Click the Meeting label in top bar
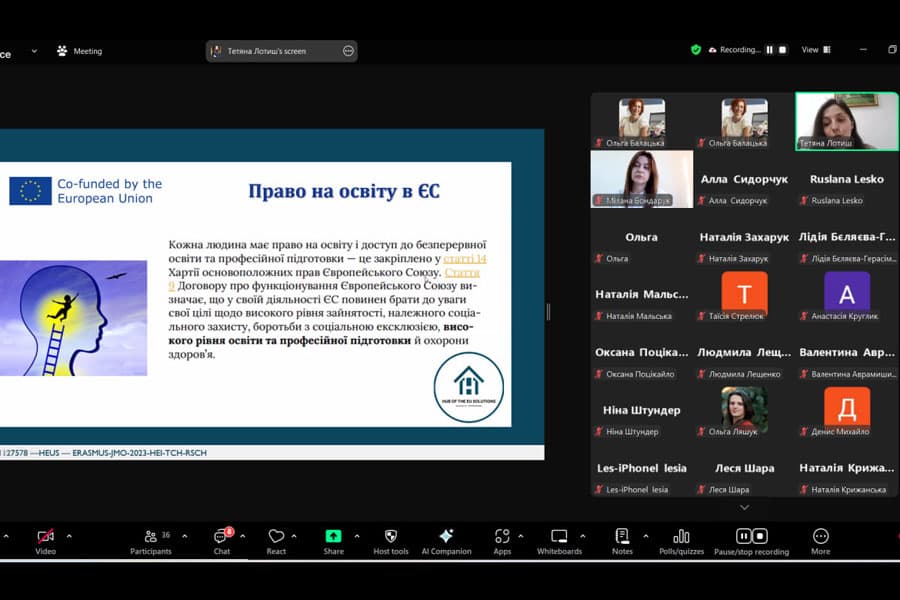This screenshot has width=900, height=600. pyautogui.click(x=87, y=51)
